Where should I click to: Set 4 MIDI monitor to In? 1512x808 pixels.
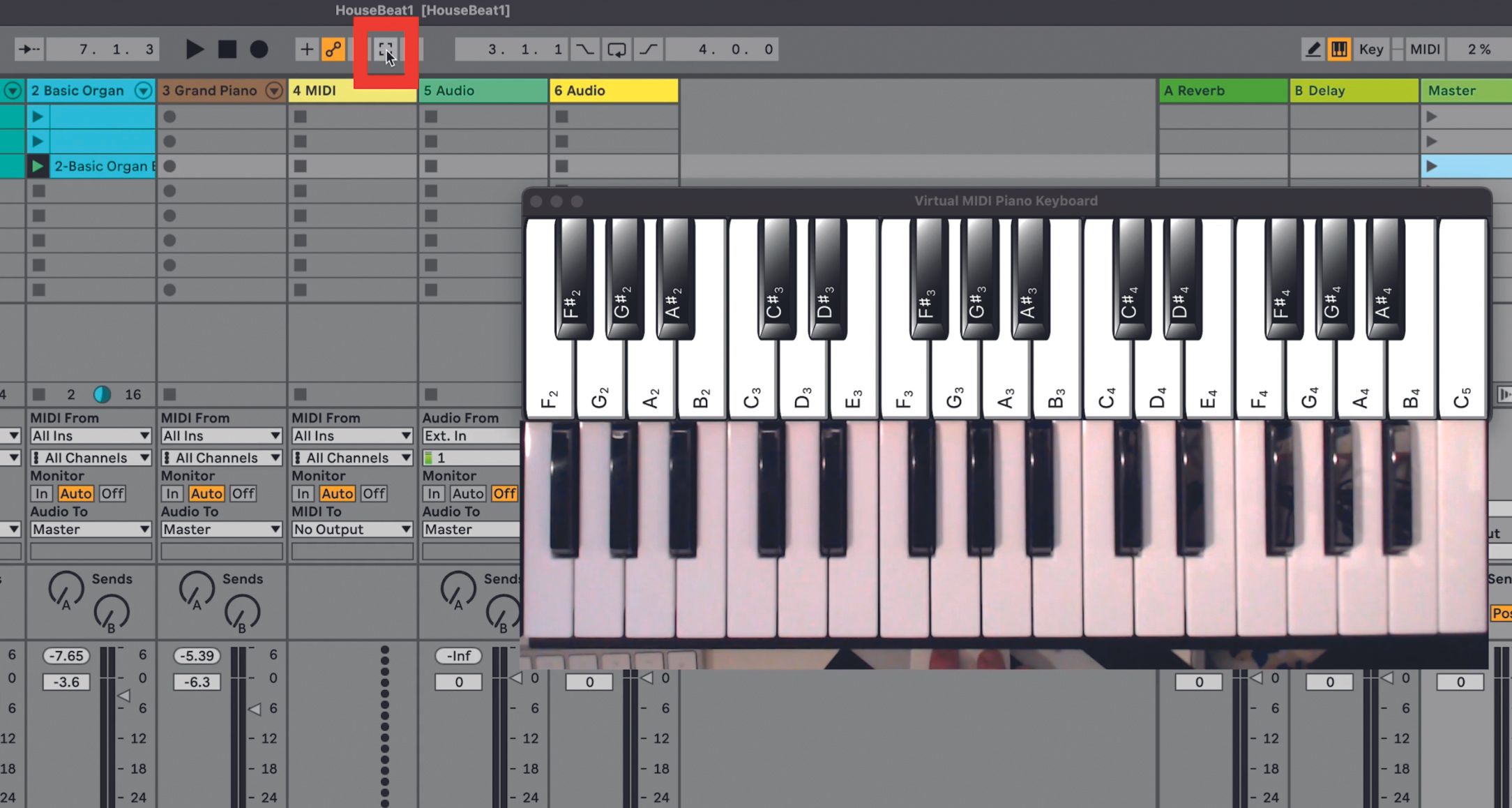coord(303,493)
